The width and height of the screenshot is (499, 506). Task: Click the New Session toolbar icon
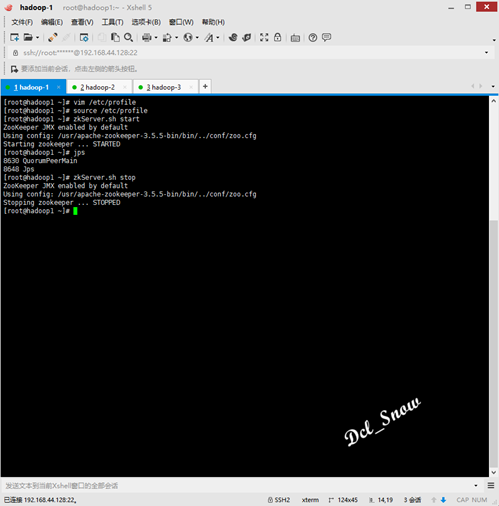click(14, 38)
